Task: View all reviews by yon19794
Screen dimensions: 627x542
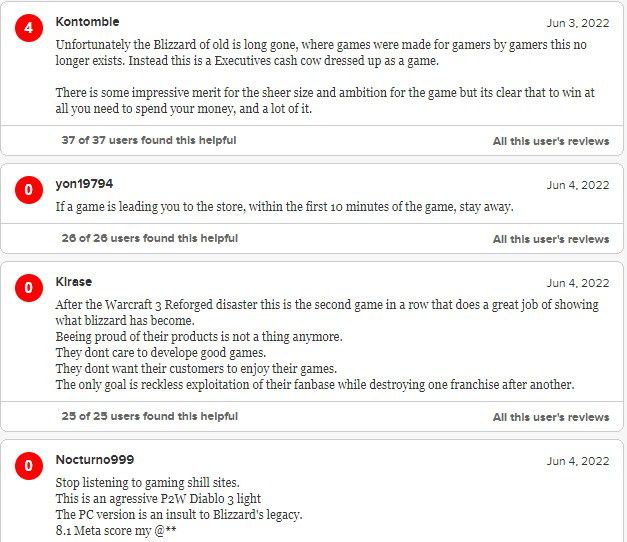Action: tap(551, 239)
